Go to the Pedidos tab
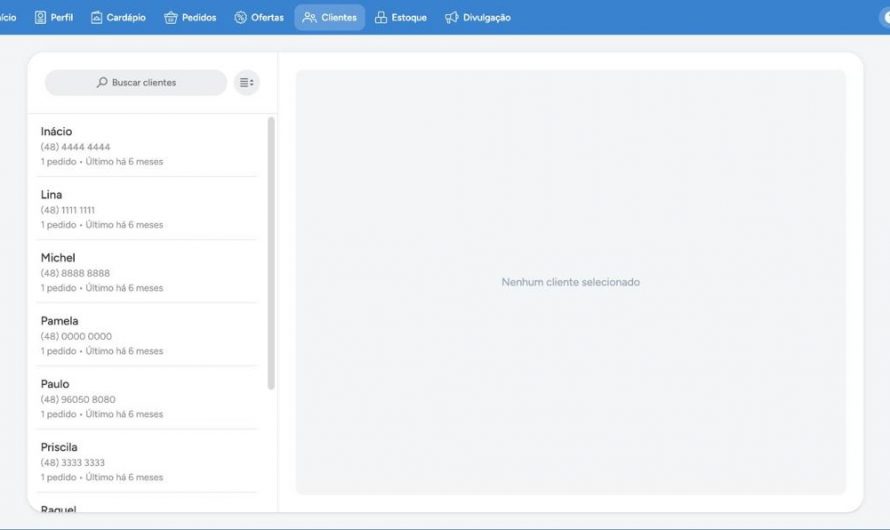The height and width of the screenshot is (530, 890). pyautogui.click(x=190, y=18)
